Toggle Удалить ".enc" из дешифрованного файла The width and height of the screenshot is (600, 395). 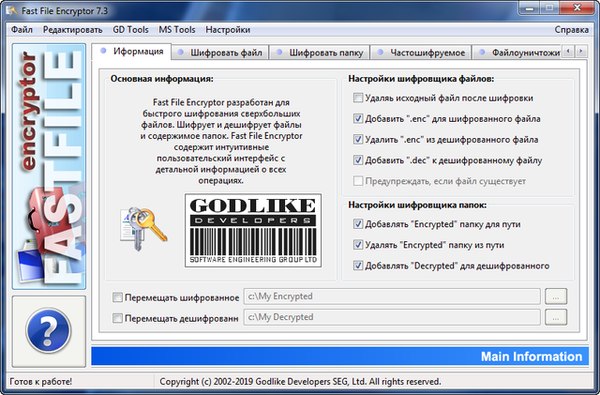click(358, 139)
